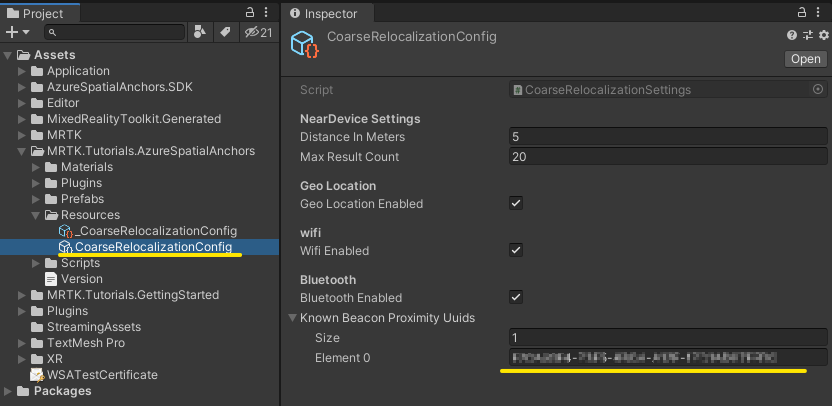Toggle hidden packages visibility counter

click(x=258, y=33)
